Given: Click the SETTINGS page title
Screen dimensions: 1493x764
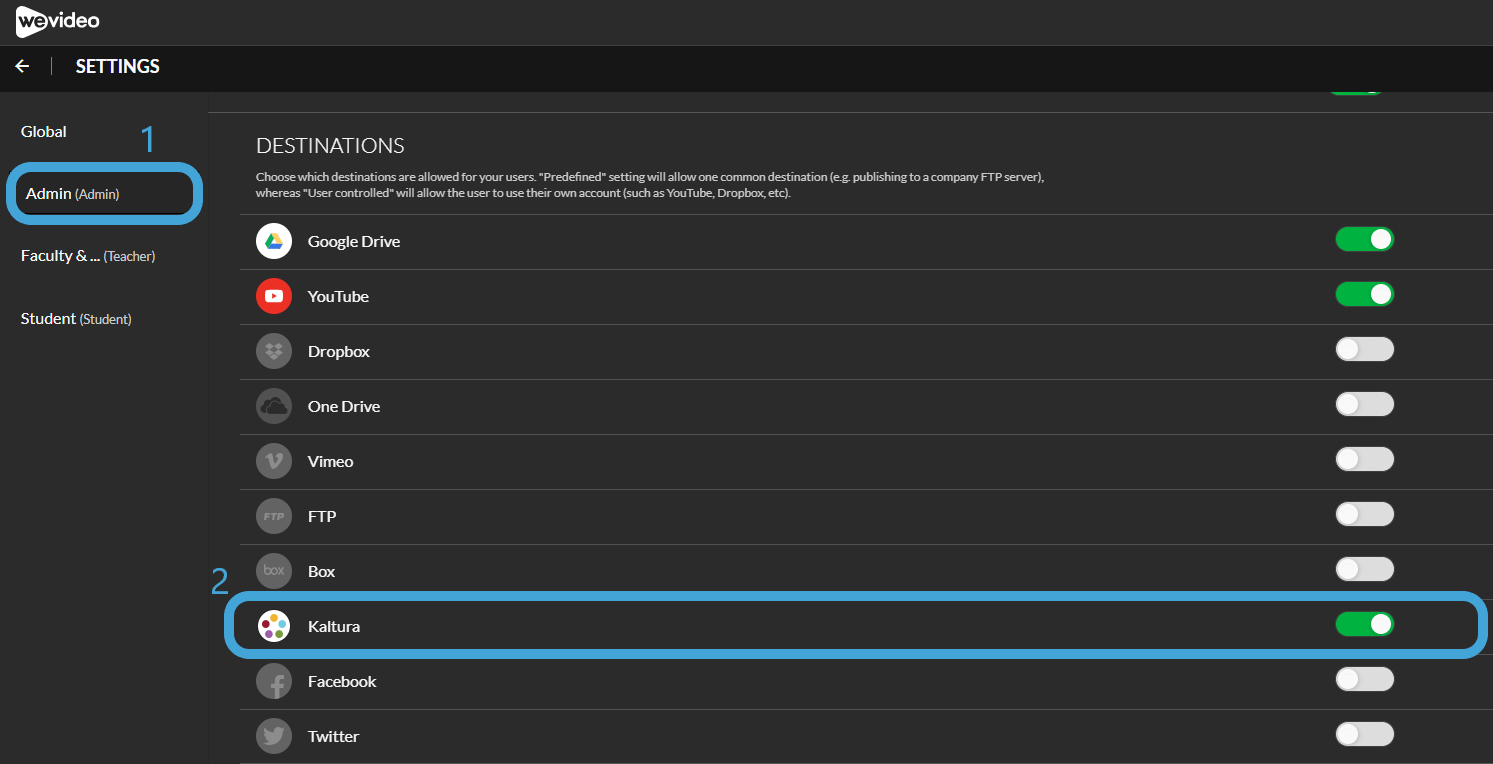Looking at the screenshot, I should click(x=118, y=66).
